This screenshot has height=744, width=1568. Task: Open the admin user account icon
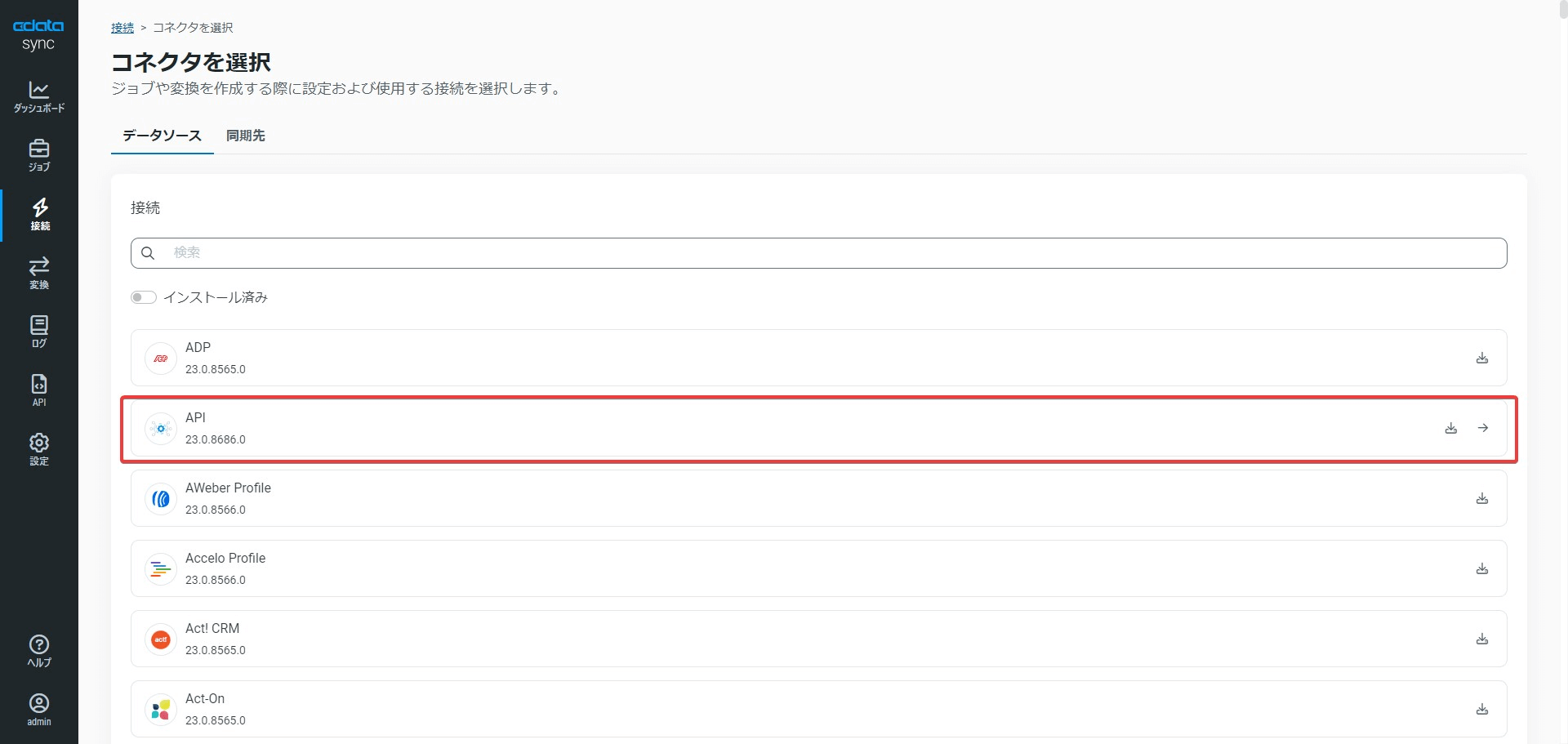pyautogui.click(x=39, y=710)
